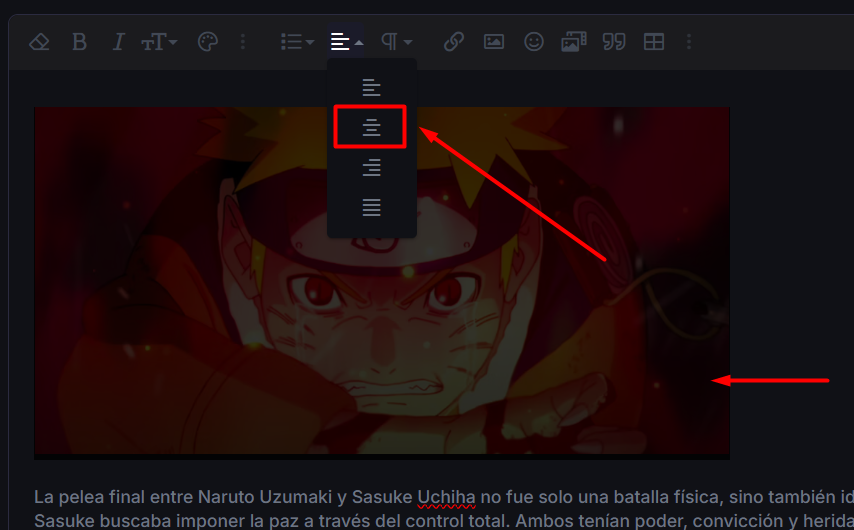This screenshot has height=530, width=854.
Task: Click the eraser remove formatting icon
Action: click(39, 42)
